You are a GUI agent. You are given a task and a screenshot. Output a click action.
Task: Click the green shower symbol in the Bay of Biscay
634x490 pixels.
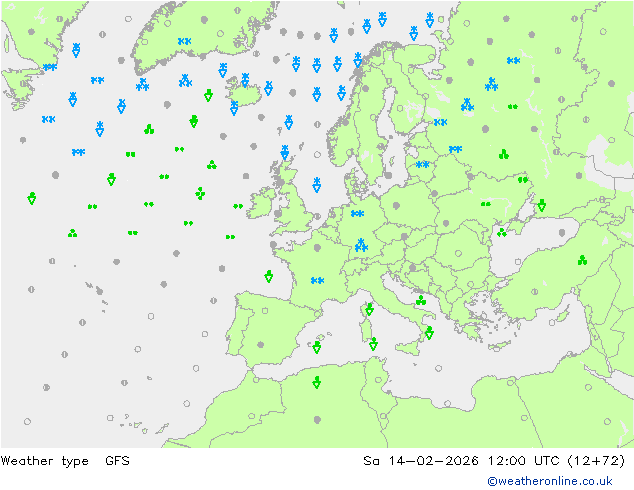point(268,277)
